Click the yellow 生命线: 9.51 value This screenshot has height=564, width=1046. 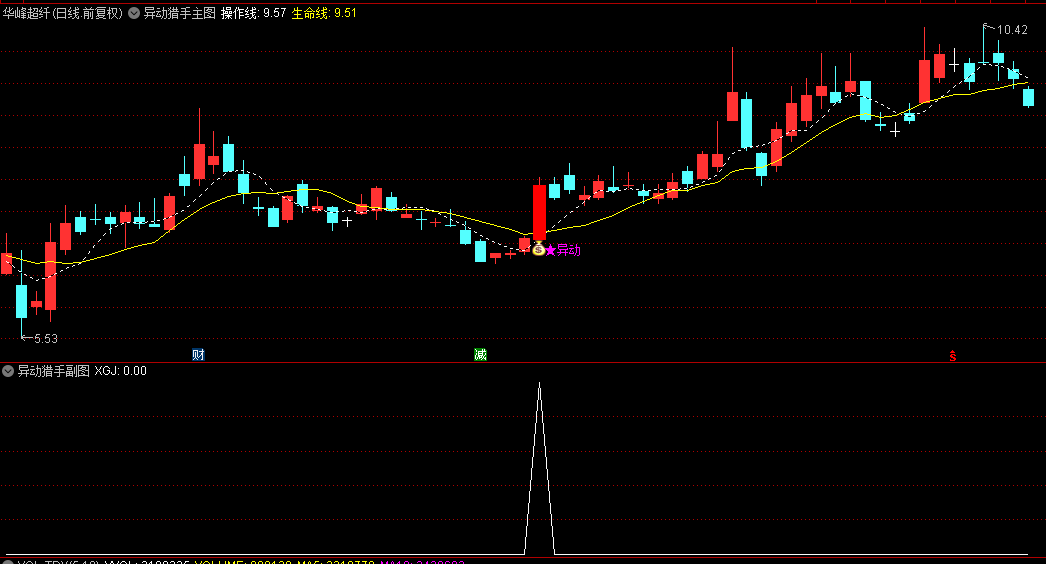[324, 13]
